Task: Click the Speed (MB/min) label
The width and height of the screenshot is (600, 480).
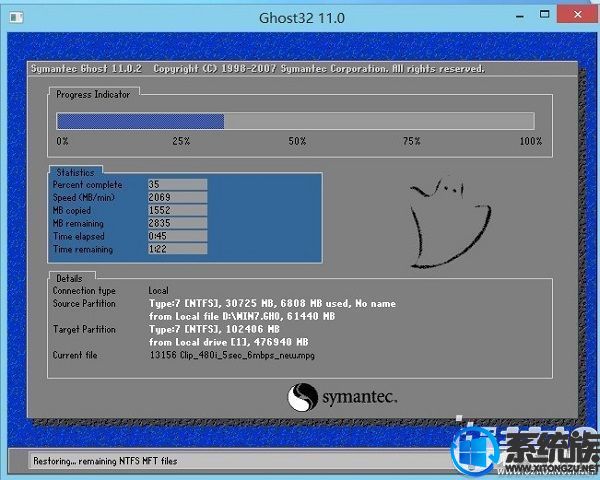Action: pyautogui.click(x=84, y=198)
